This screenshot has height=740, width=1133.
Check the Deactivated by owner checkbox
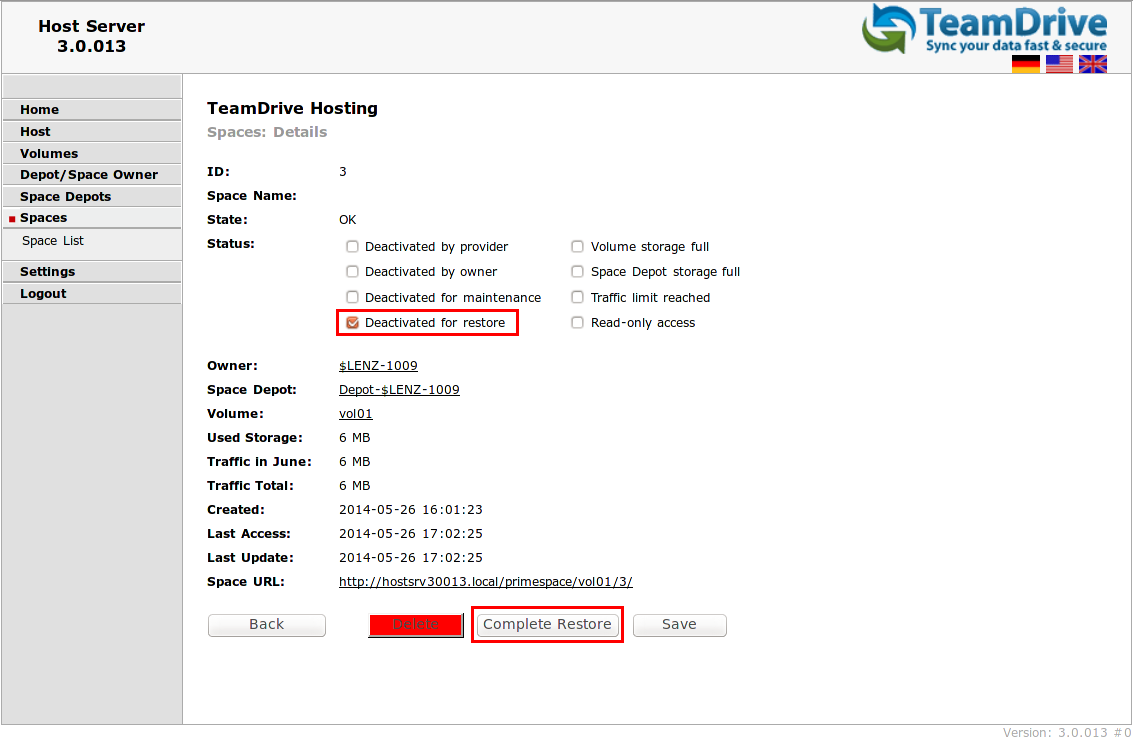(352, 272)
